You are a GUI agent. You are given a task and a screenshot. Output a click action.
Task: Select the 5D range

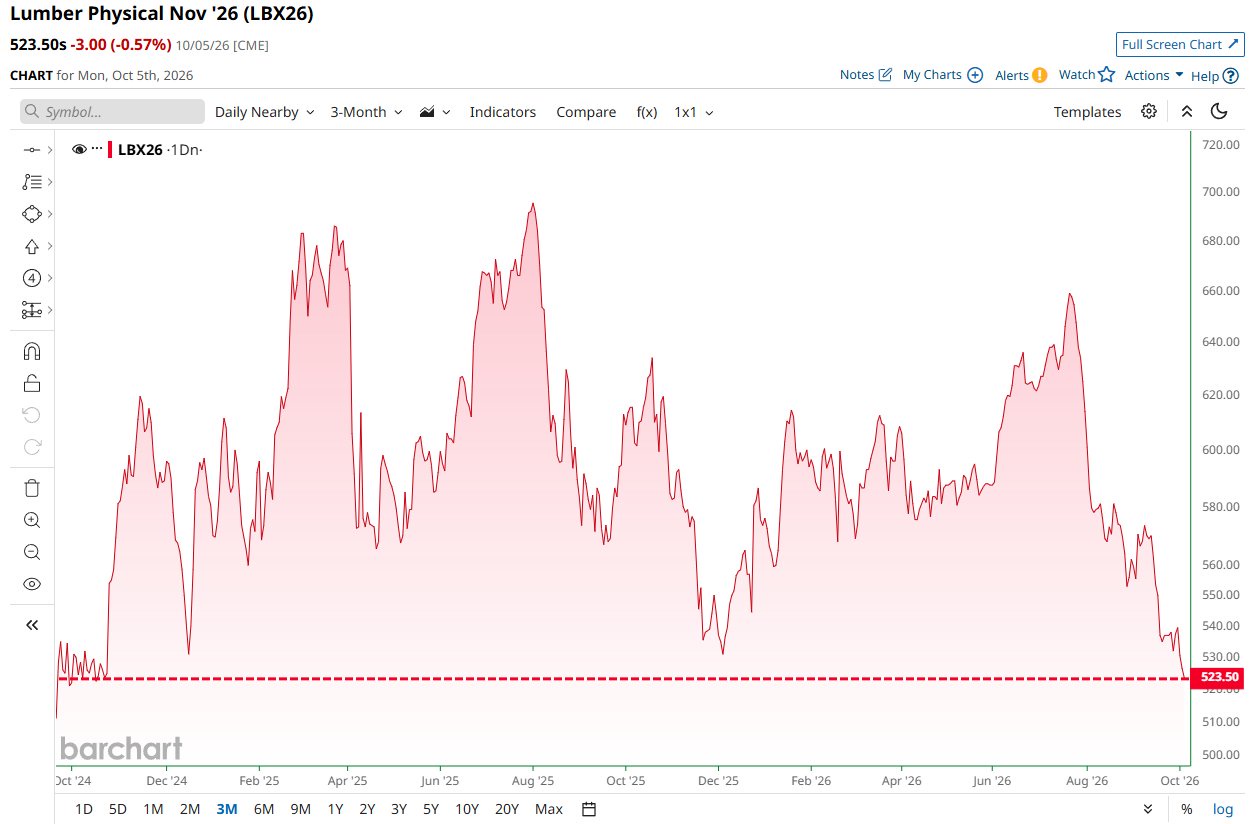click(x=118, y=809)
